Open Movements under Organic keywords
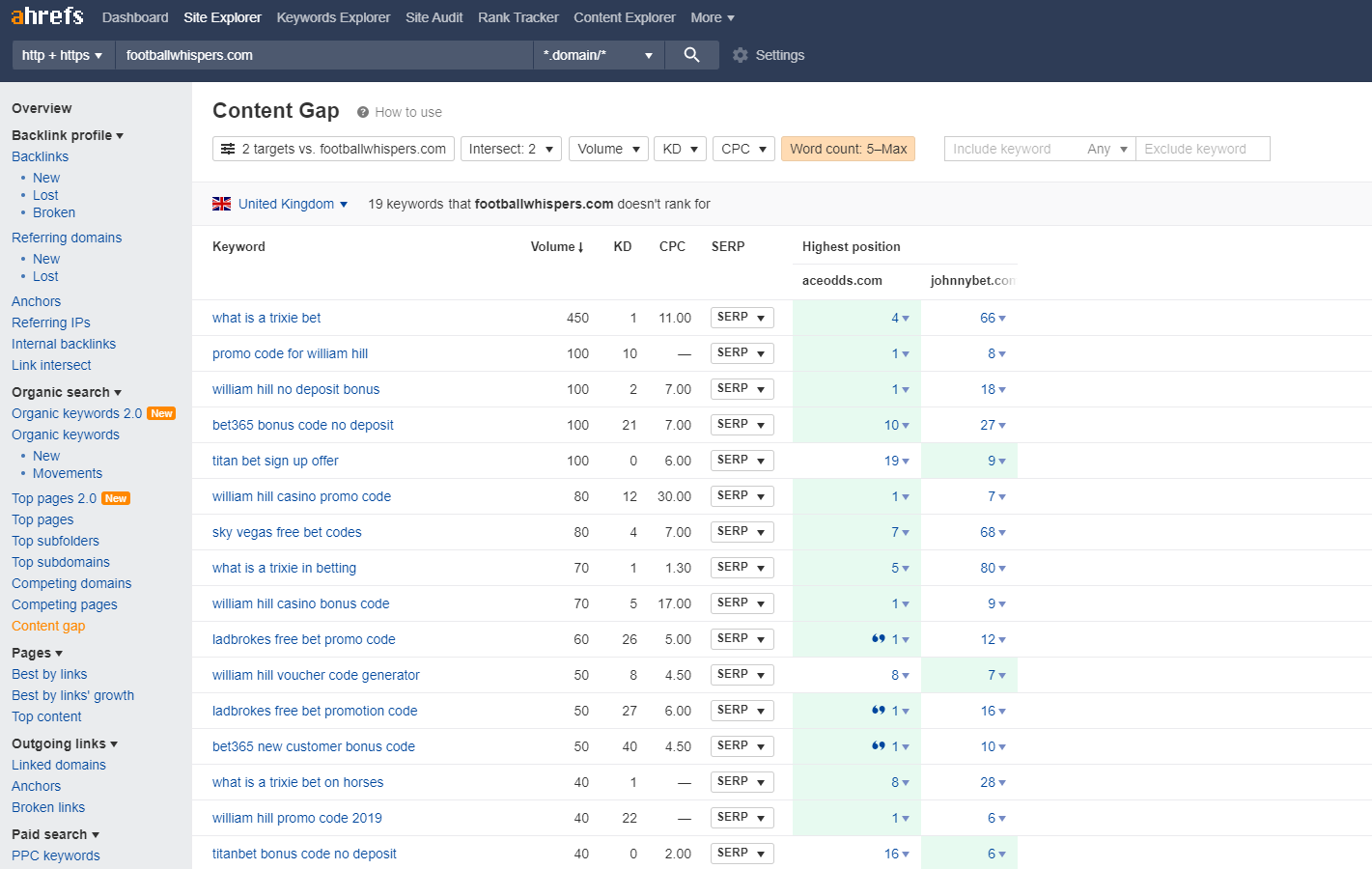 pyautogui.click(x=68, y=473)
